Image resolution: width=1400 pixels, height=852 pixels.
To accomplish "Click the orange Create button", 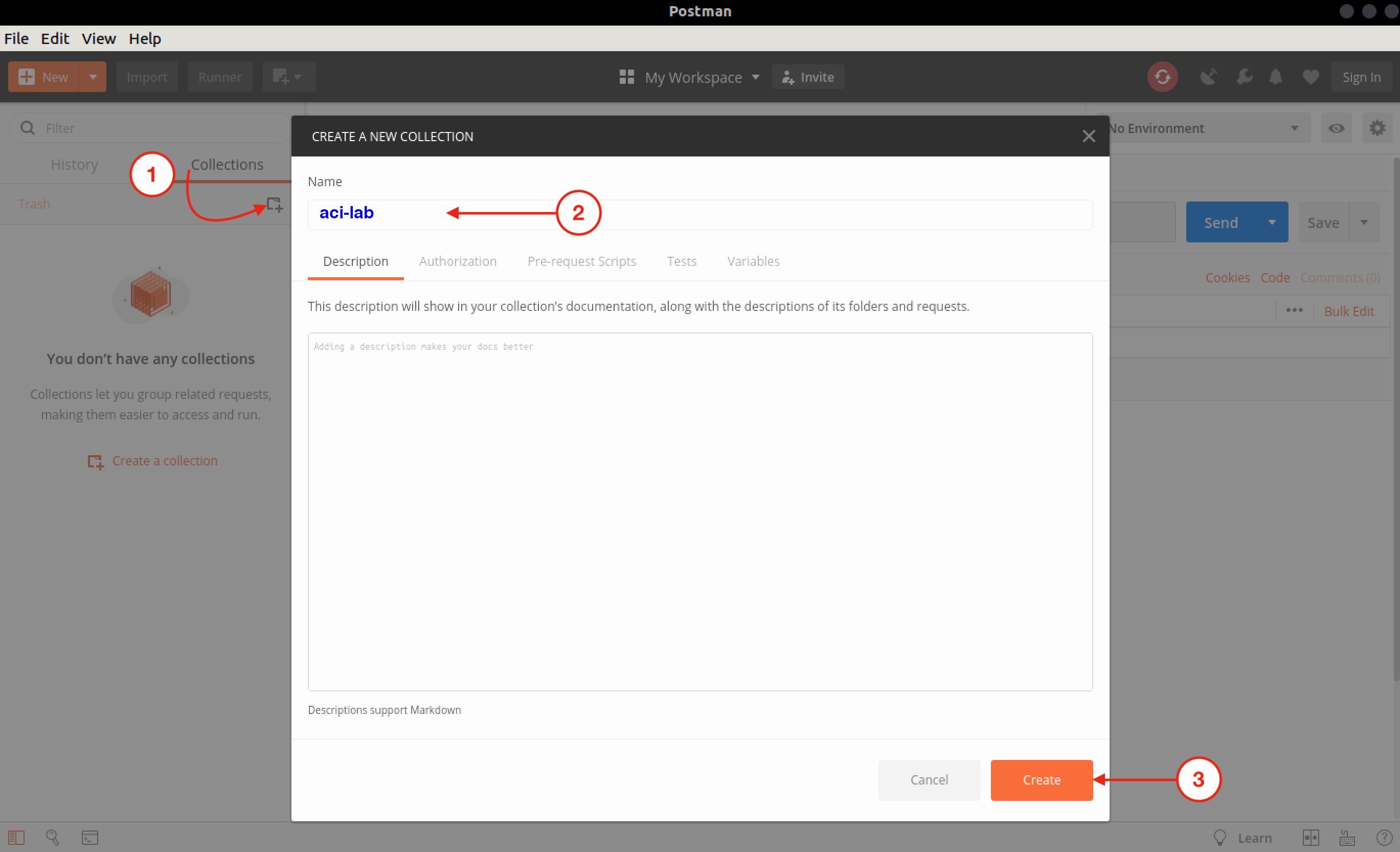I will 1041,780.
